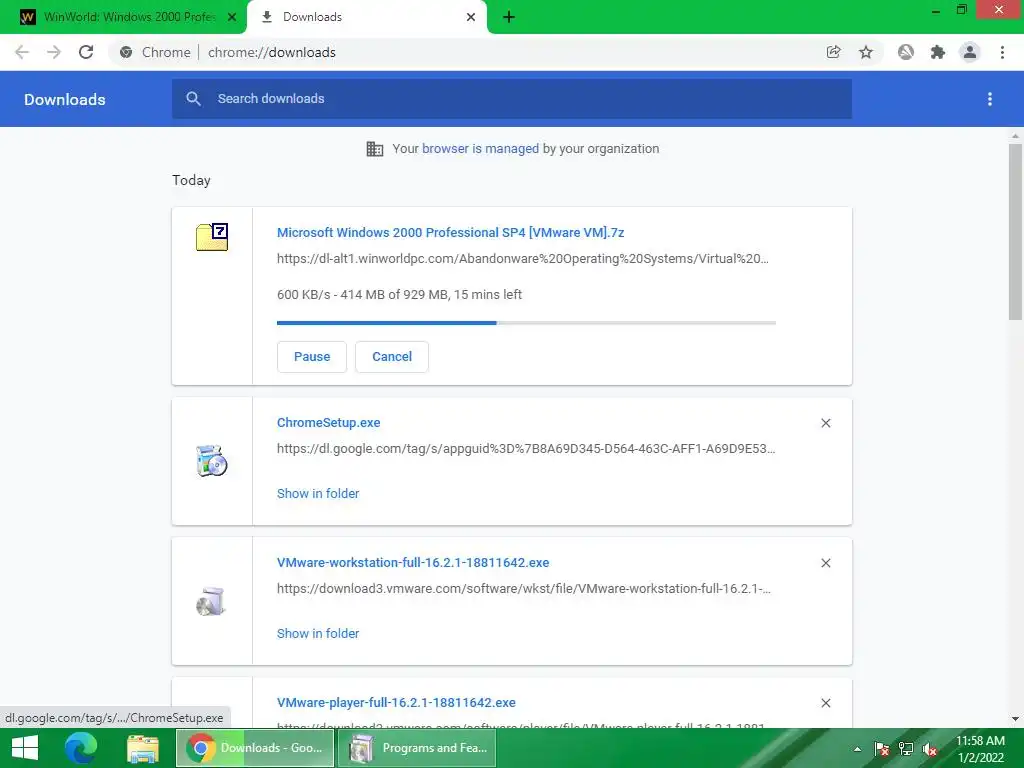1024x768 pixels.
Task: Open File Explorer from the taskbar
Action: coord(143,748)
